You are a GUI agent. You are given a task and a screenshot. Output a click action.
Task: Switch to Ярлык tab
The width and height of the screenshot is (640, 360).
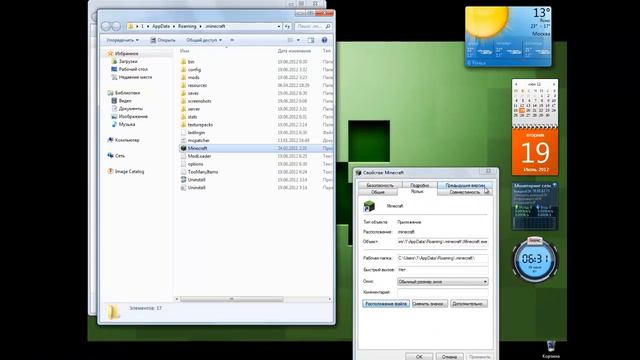tap(417, 191)
